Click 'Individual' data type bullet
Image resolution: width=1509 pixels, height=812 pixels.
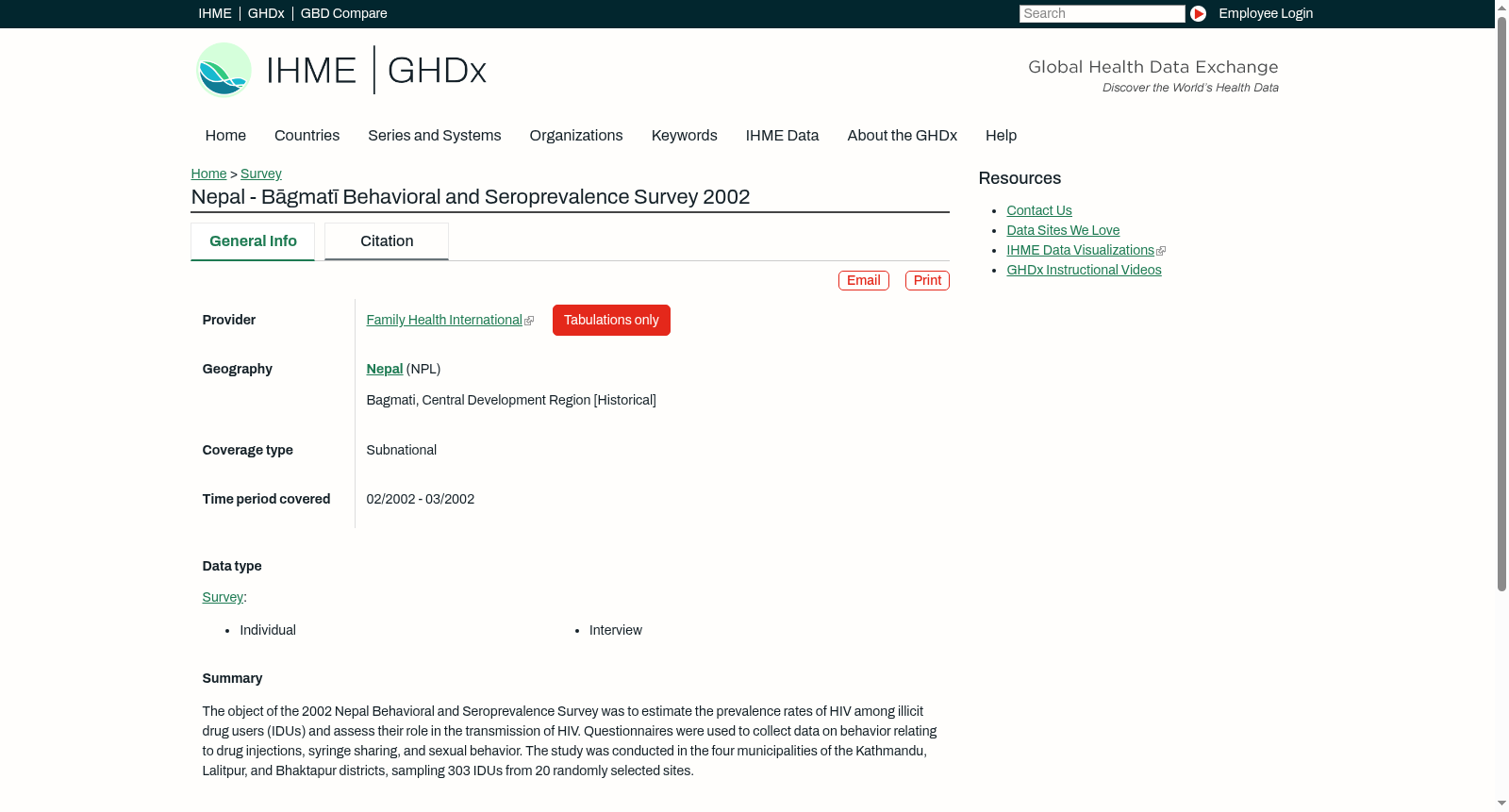pyautogui.click(x=268, y=631)
